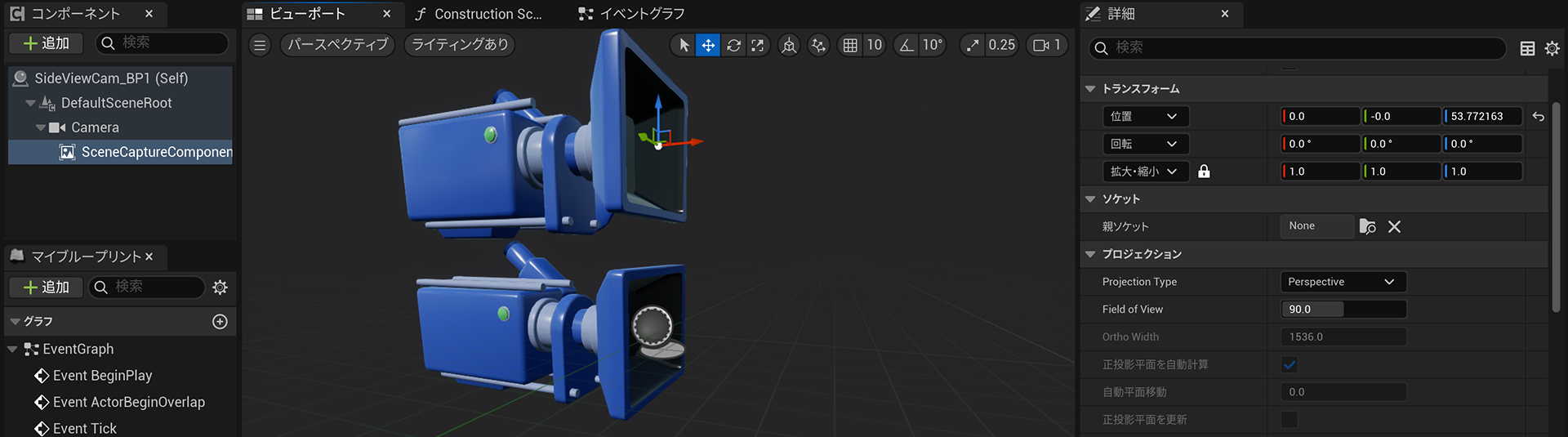
Task: Edit location Z value 53.772163
Action: (1483, 117)
